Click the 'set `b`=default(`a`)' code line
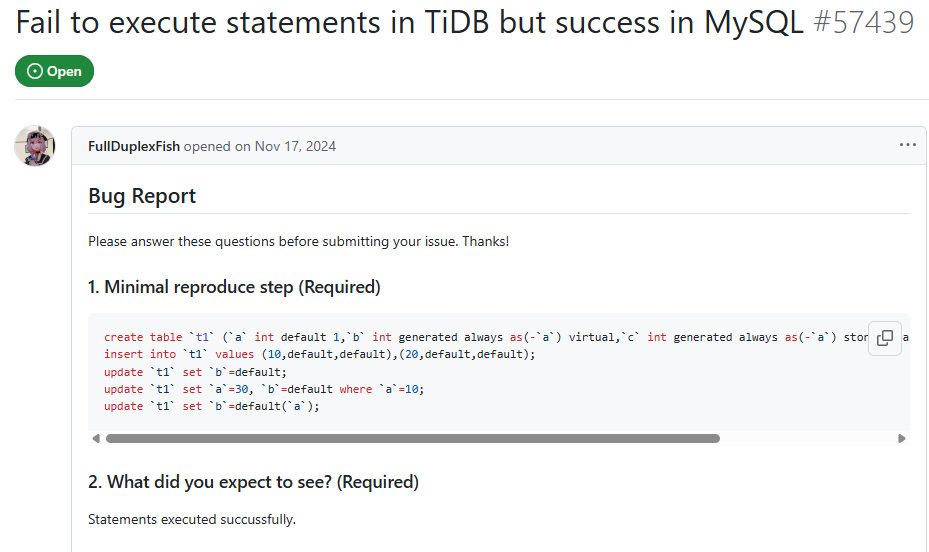This screenshot has height=552, width=929. 212,406
